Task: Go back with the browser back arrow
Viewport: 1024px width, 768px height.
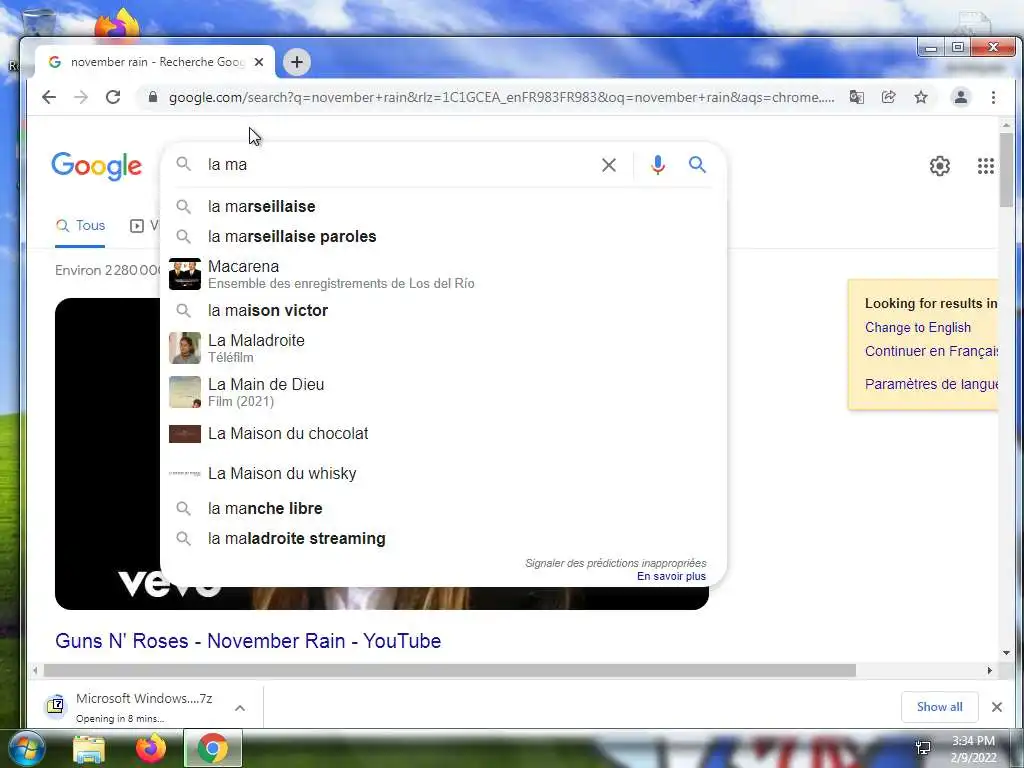Action: point(49,97)
